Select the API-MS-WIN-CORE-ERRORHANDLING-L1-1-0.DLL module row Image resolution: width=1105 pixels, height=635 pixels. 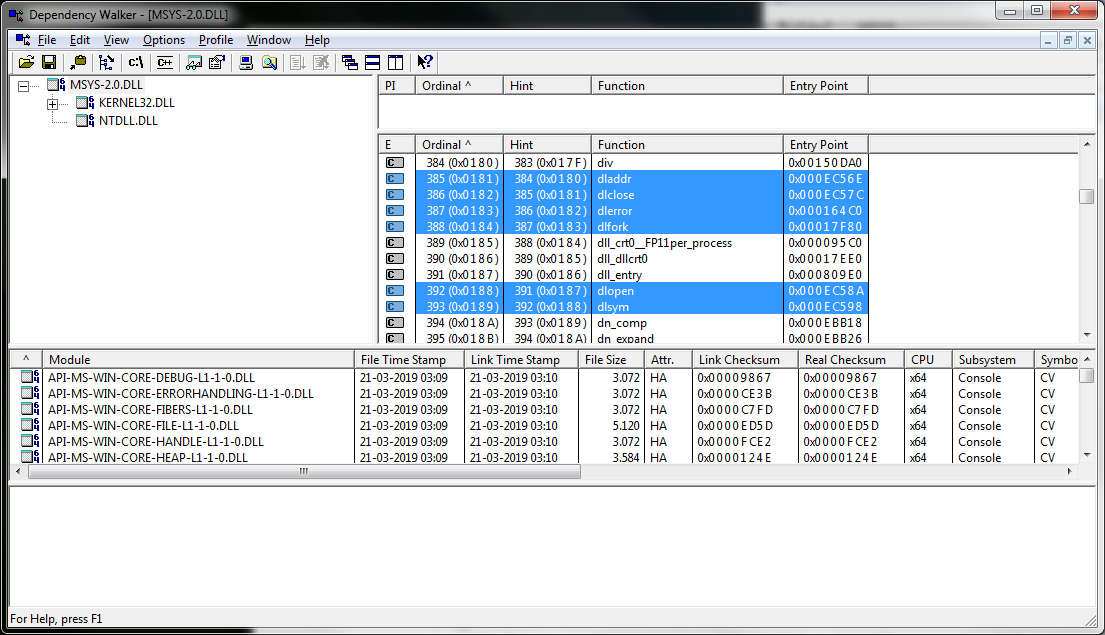(544, 393)
